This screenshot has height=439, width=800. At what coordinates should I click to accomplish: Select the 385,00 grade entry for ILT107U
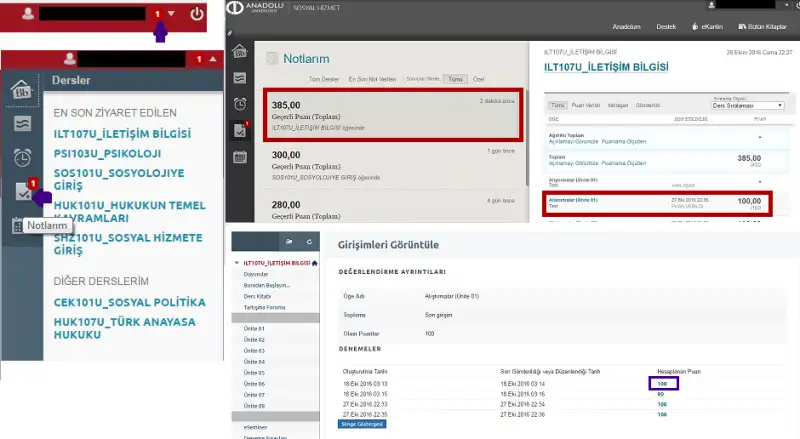click(392, 115)
